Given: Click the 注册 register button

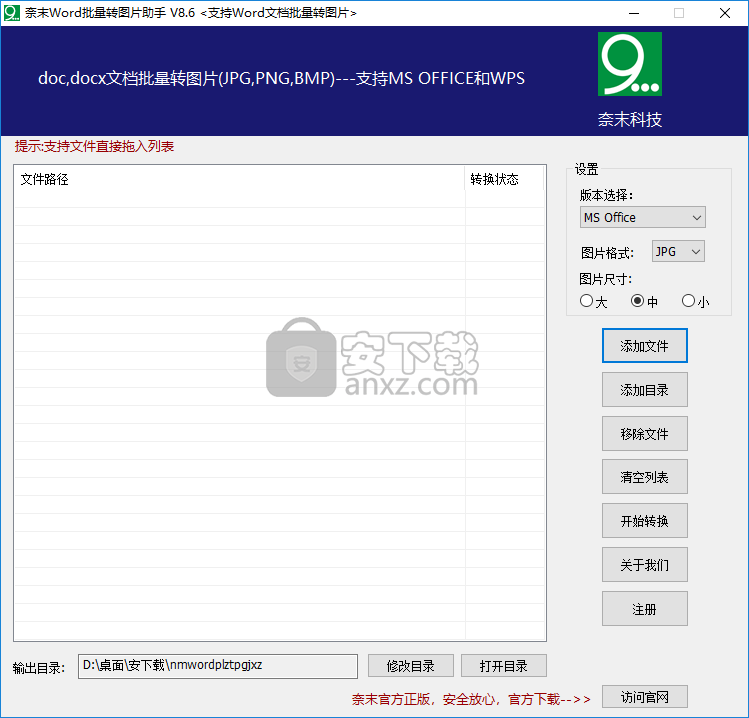Looking at the screenshot, I should (644, 609).
